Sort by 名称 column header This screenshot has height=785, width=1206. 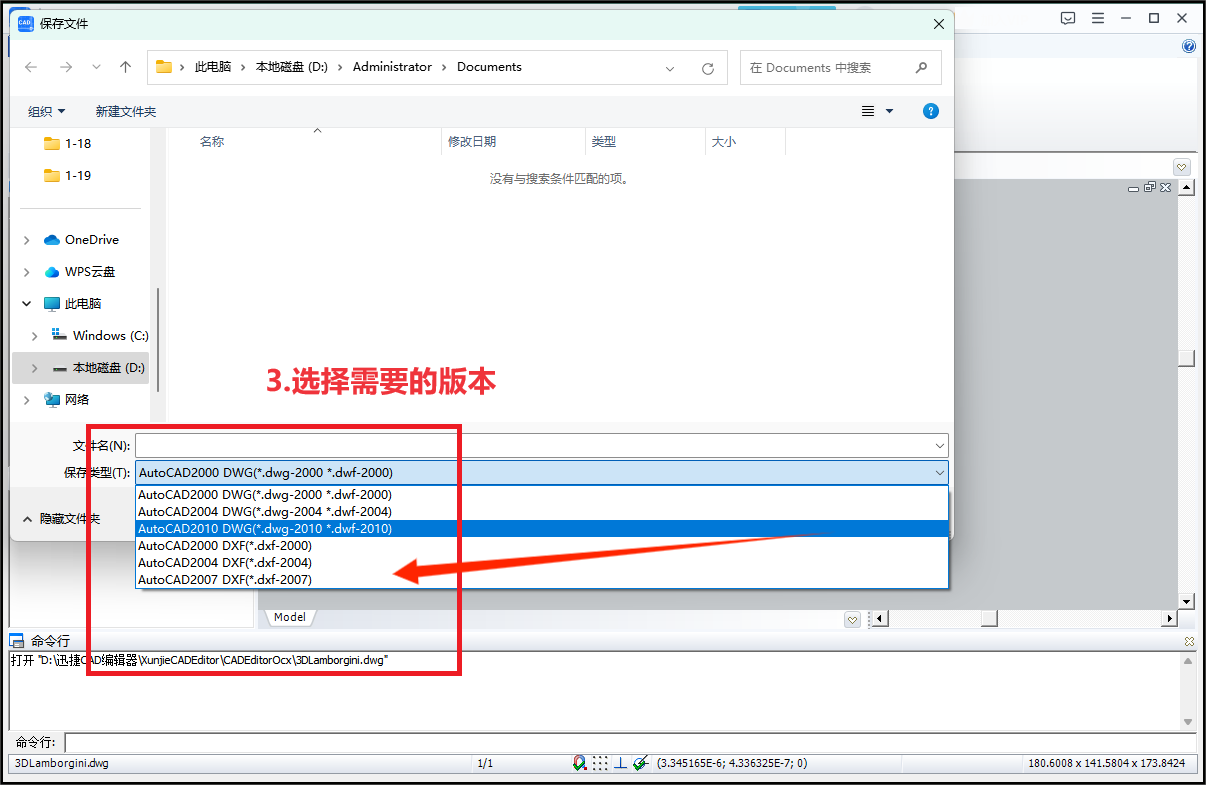point(211,142)
